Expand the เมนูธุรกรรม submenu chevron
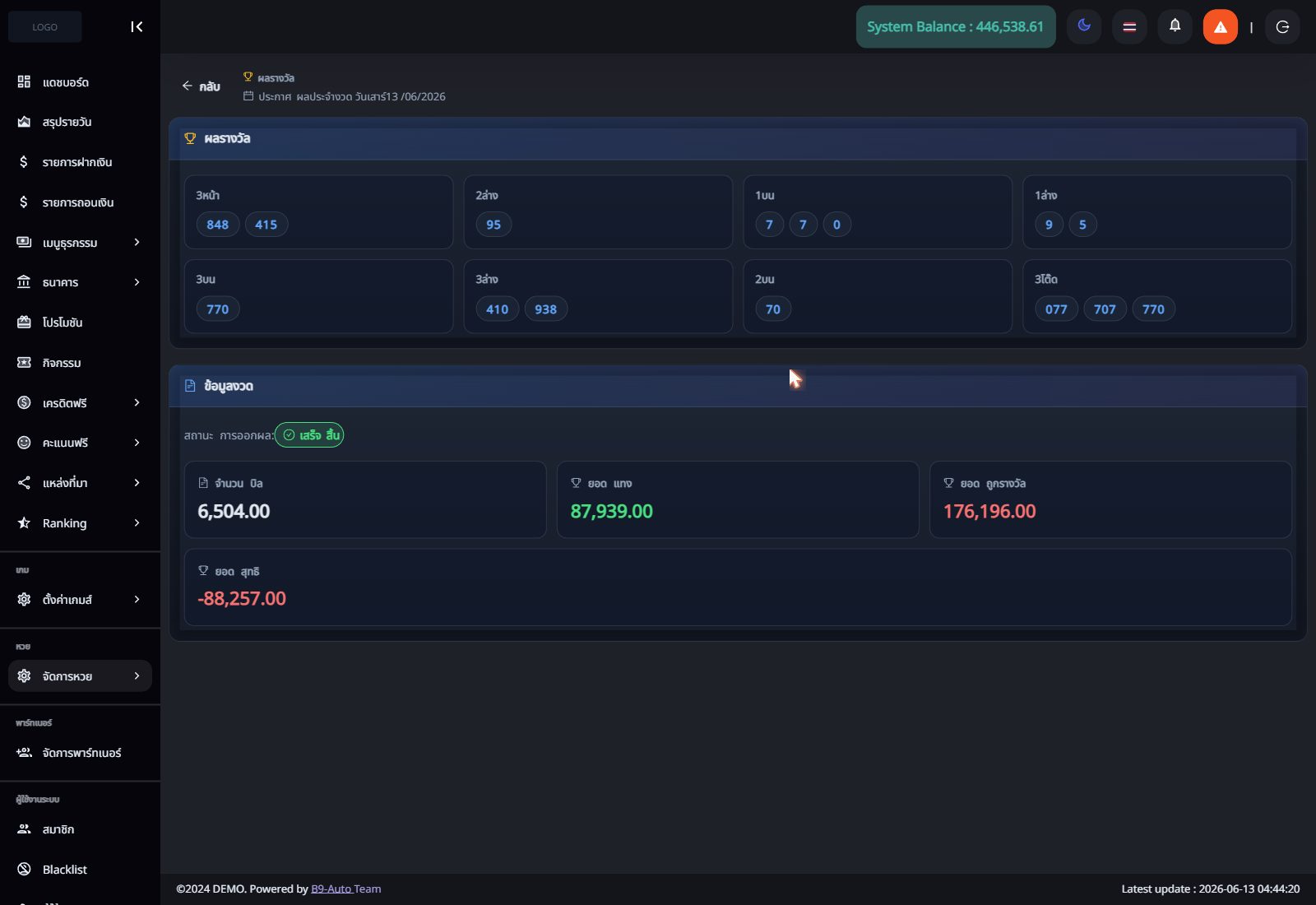Screen dimensions: 1316x905 (137, 242)
